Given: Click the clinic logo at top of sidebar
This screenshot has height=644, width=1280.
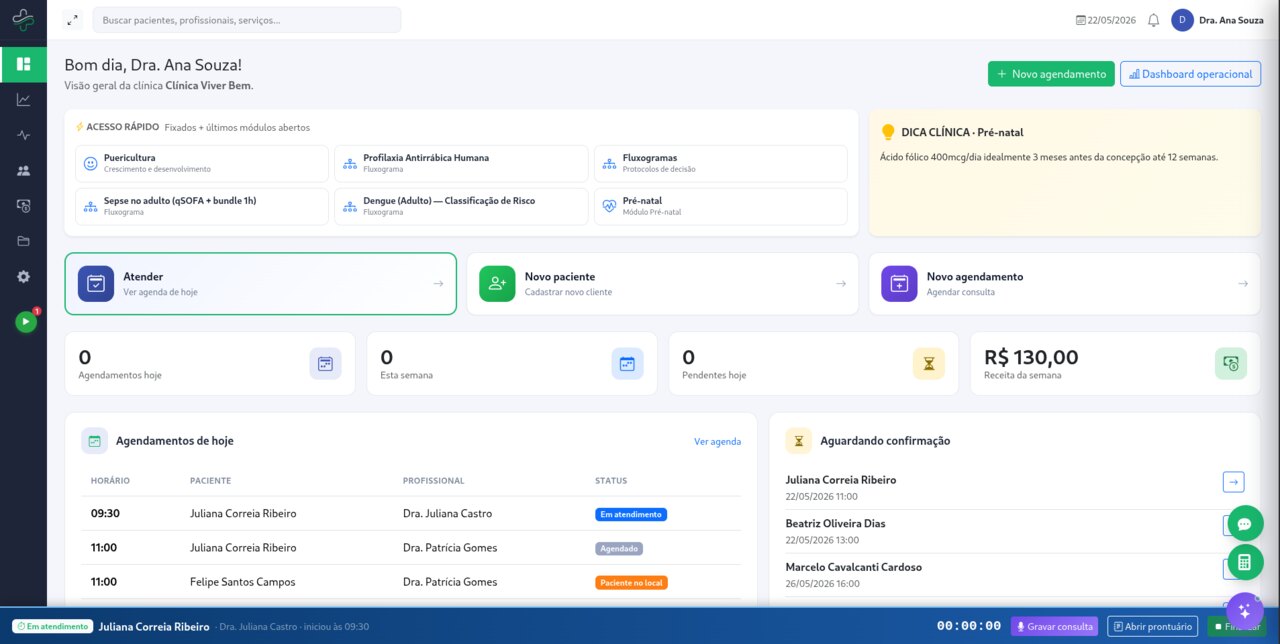Looking at the screenshot, I should coord(23,20).
